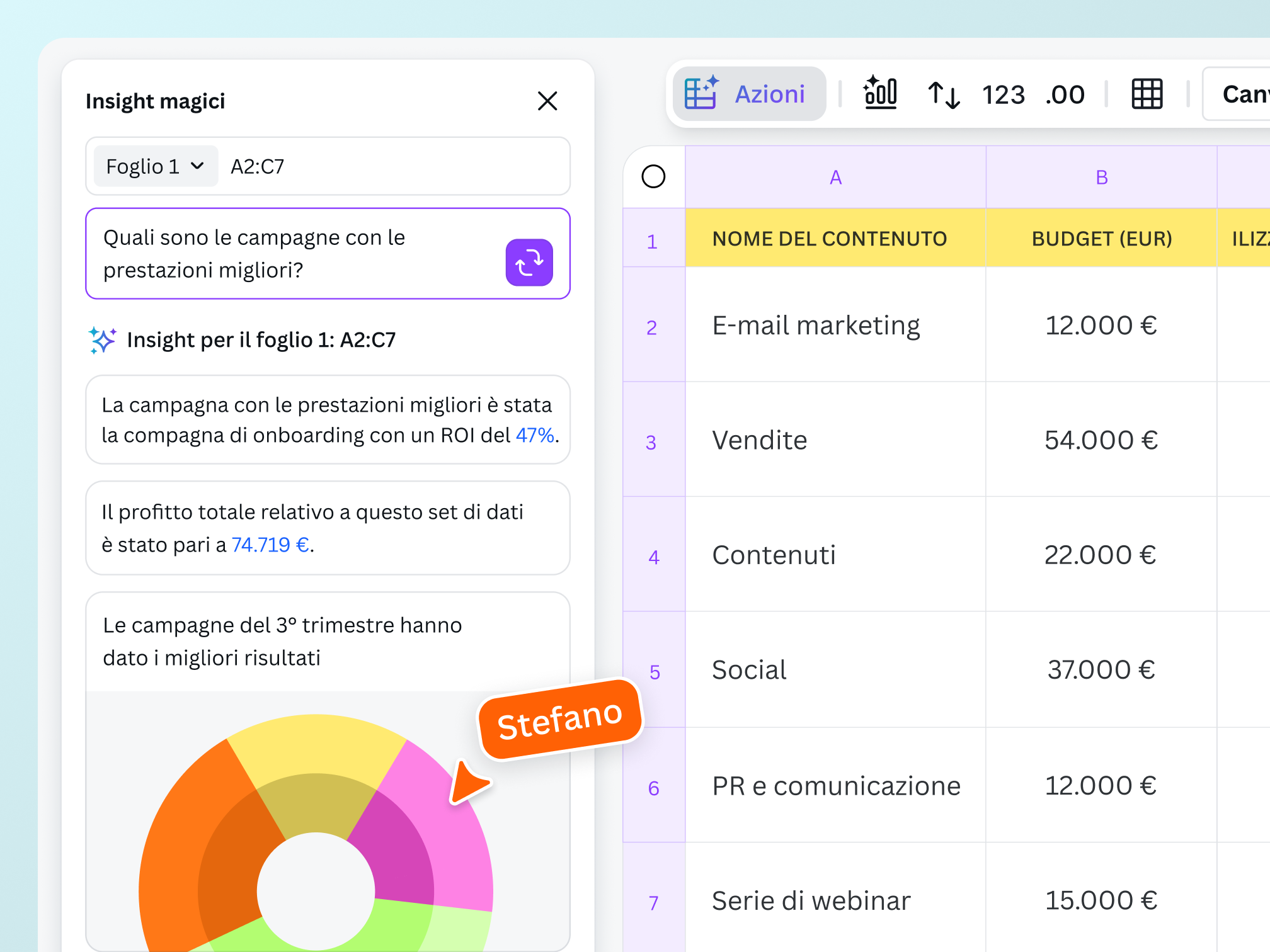Click the Social cell
1270x952 pixels.
(x=835, y=669)
